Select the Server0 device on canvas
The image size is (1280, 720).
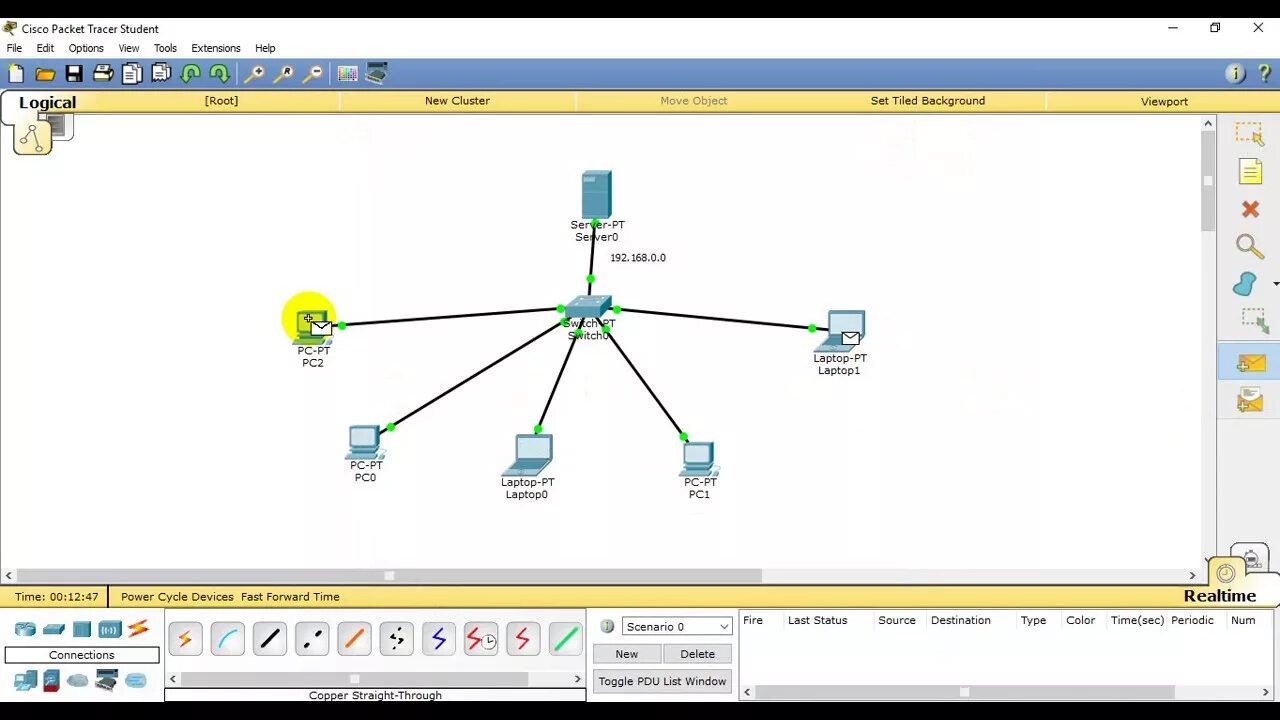coord(596,194)
